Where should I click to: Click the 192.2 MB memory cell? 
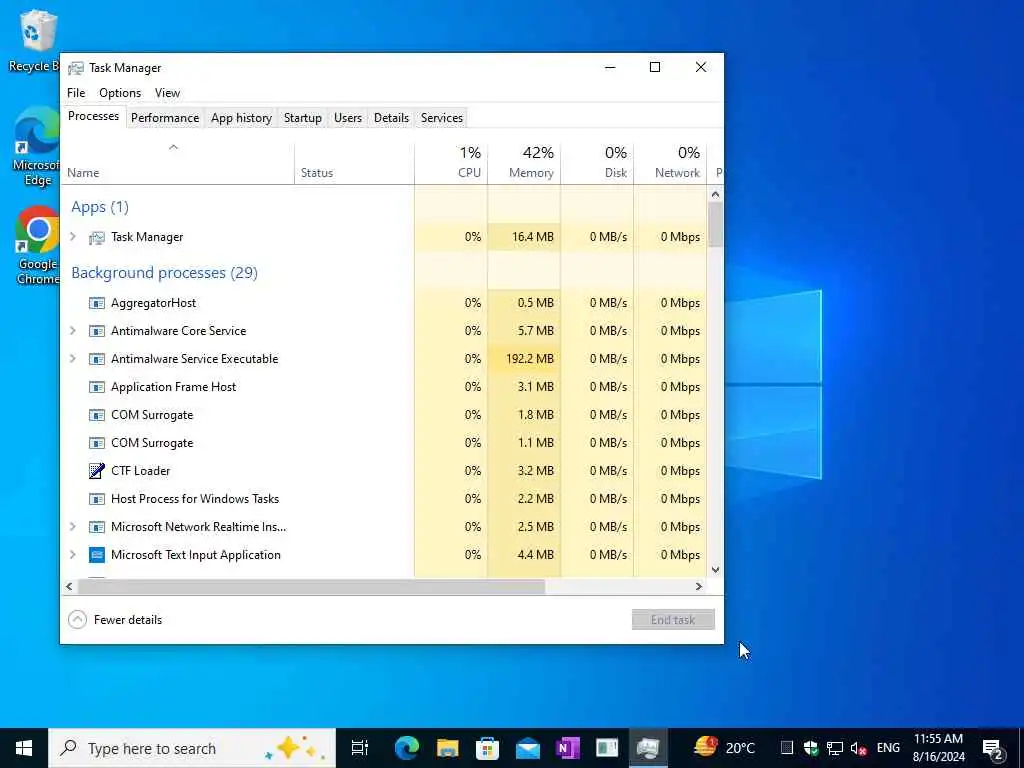pos(524,359)
